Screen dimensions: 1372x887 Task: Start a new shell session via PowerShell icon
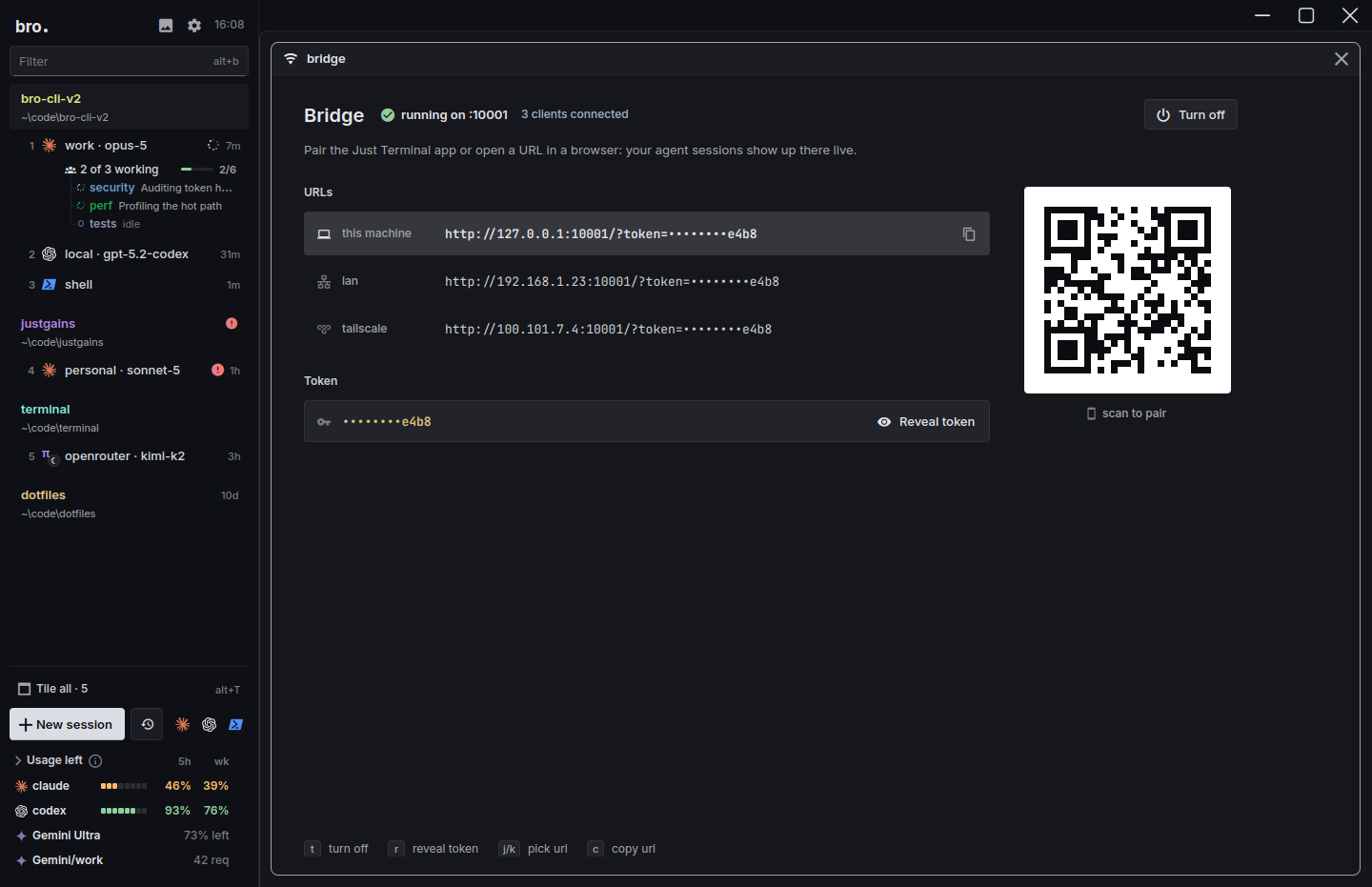pyautogui.click(x=236, y=725)
